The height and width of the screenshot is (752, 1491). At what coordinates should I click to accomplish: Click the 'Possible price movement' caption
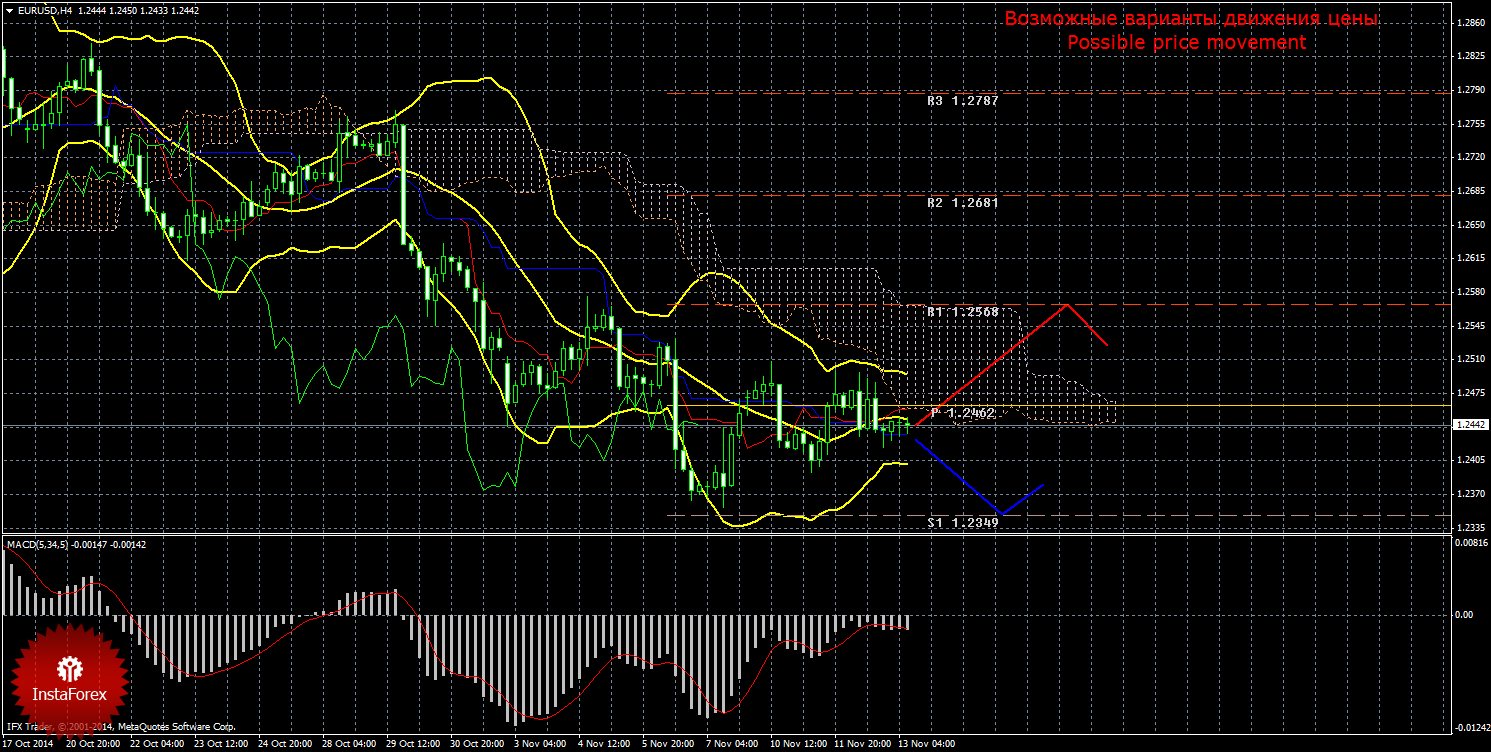(1186, 42)
